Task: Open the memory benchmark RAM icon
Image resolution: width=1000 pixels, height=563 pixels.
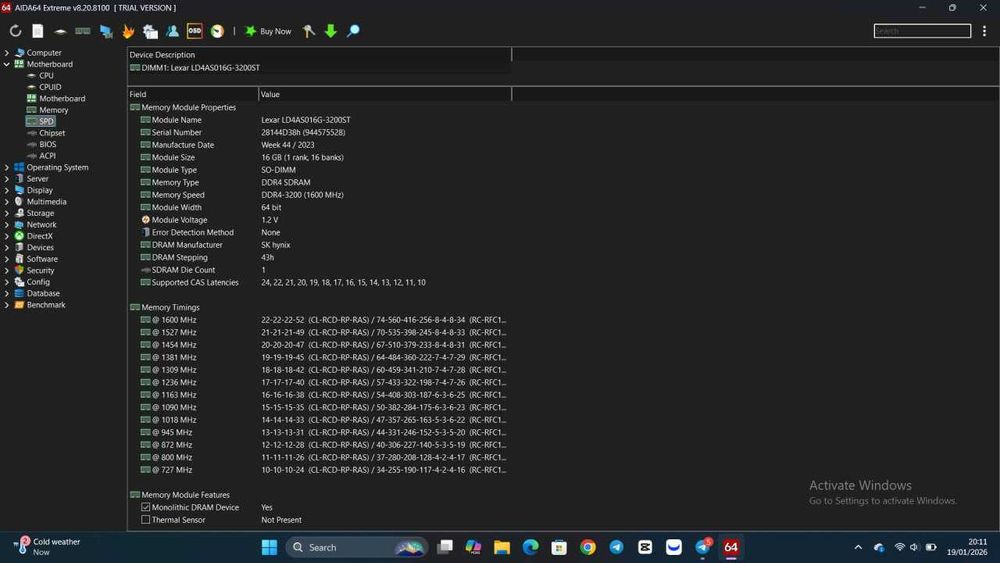Action: pos(82,31)
